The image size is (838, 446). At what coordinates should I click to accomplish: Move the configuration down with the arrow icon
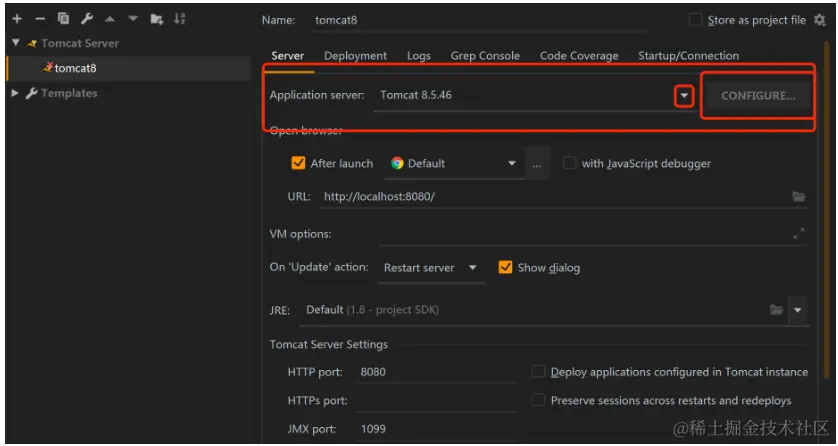click(x=133, y=19)
